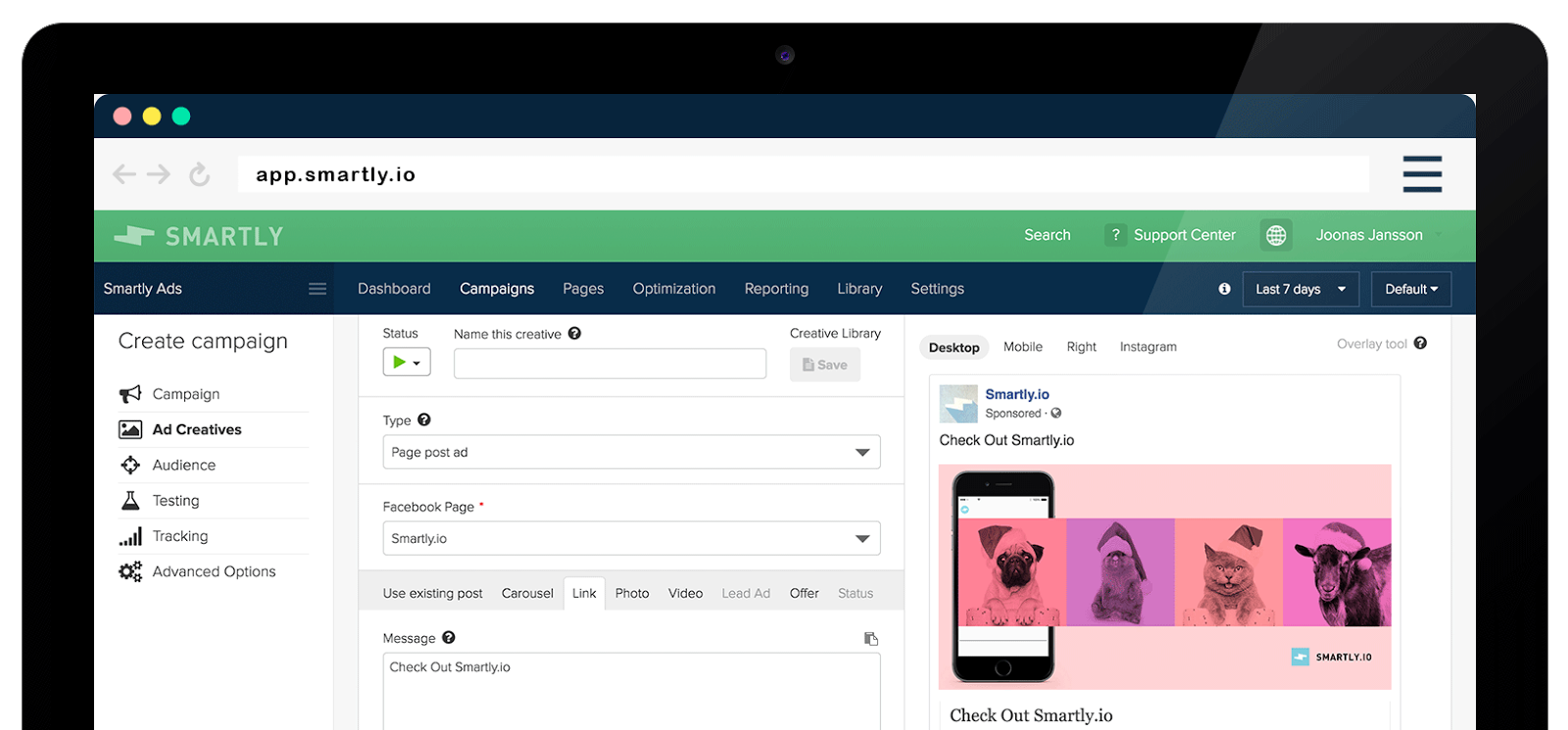The width and height of the screenshot is (1568, 730).
Task: Click the Advanced Options gears icon
Action: point(130,571)
